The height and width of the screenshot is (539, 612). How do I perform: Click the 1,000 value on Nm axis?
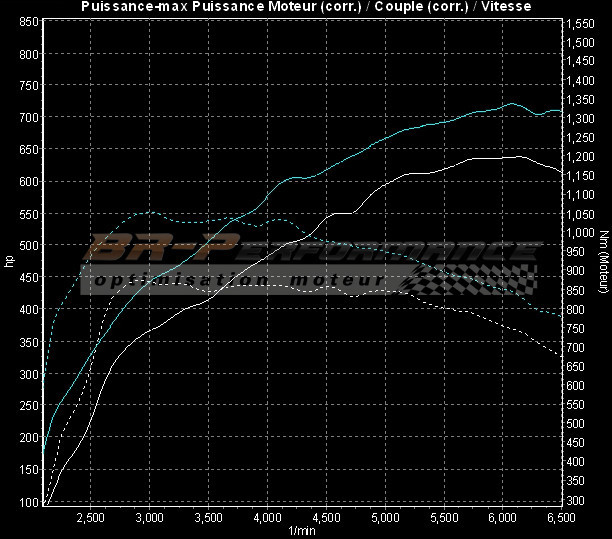580,234
